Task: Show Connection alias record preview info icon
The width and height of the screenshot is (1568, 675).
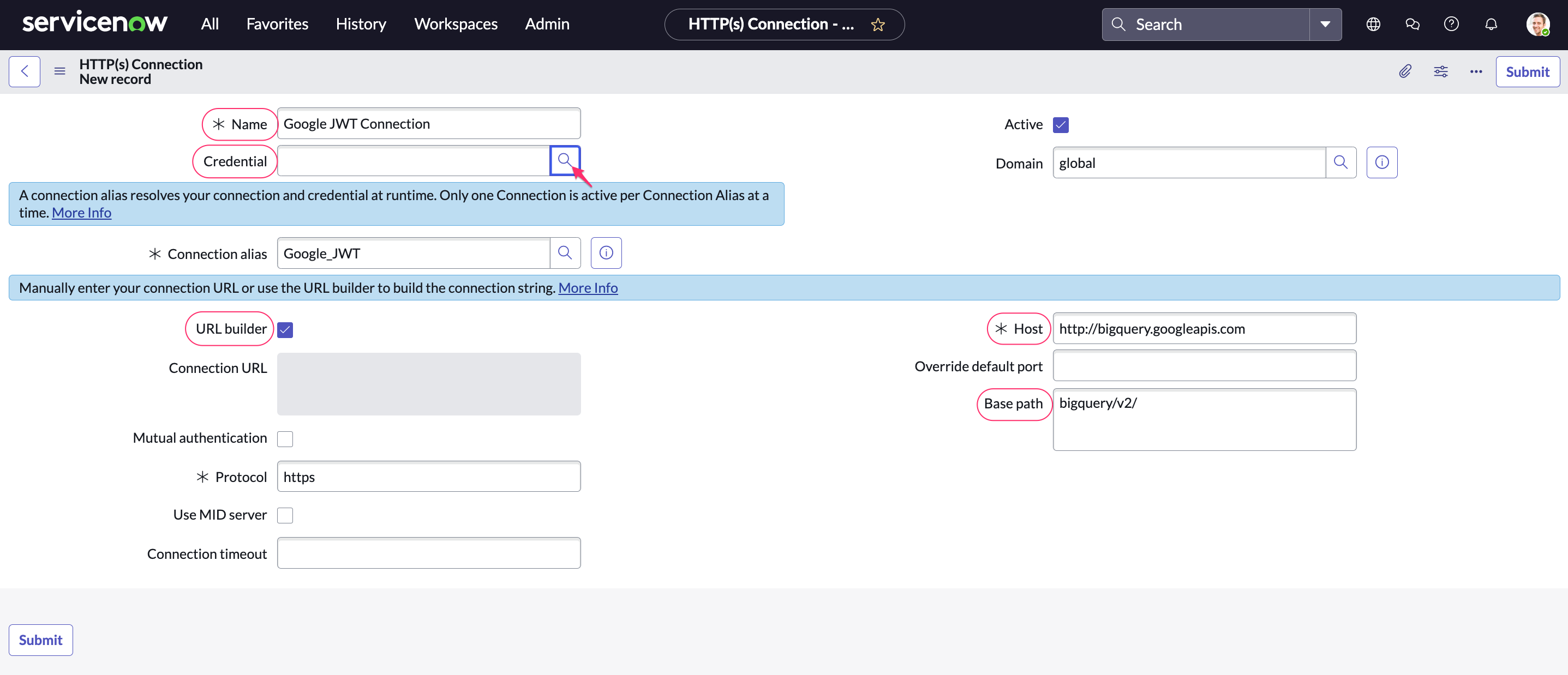Action: [x=606, y=253]
